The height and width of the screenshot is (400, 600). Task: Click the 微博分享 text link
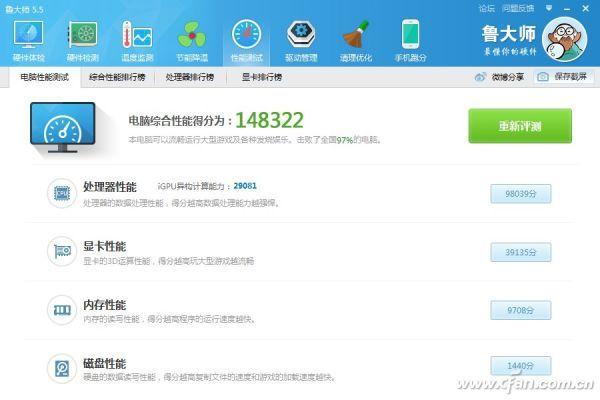[x=508, y=77]
